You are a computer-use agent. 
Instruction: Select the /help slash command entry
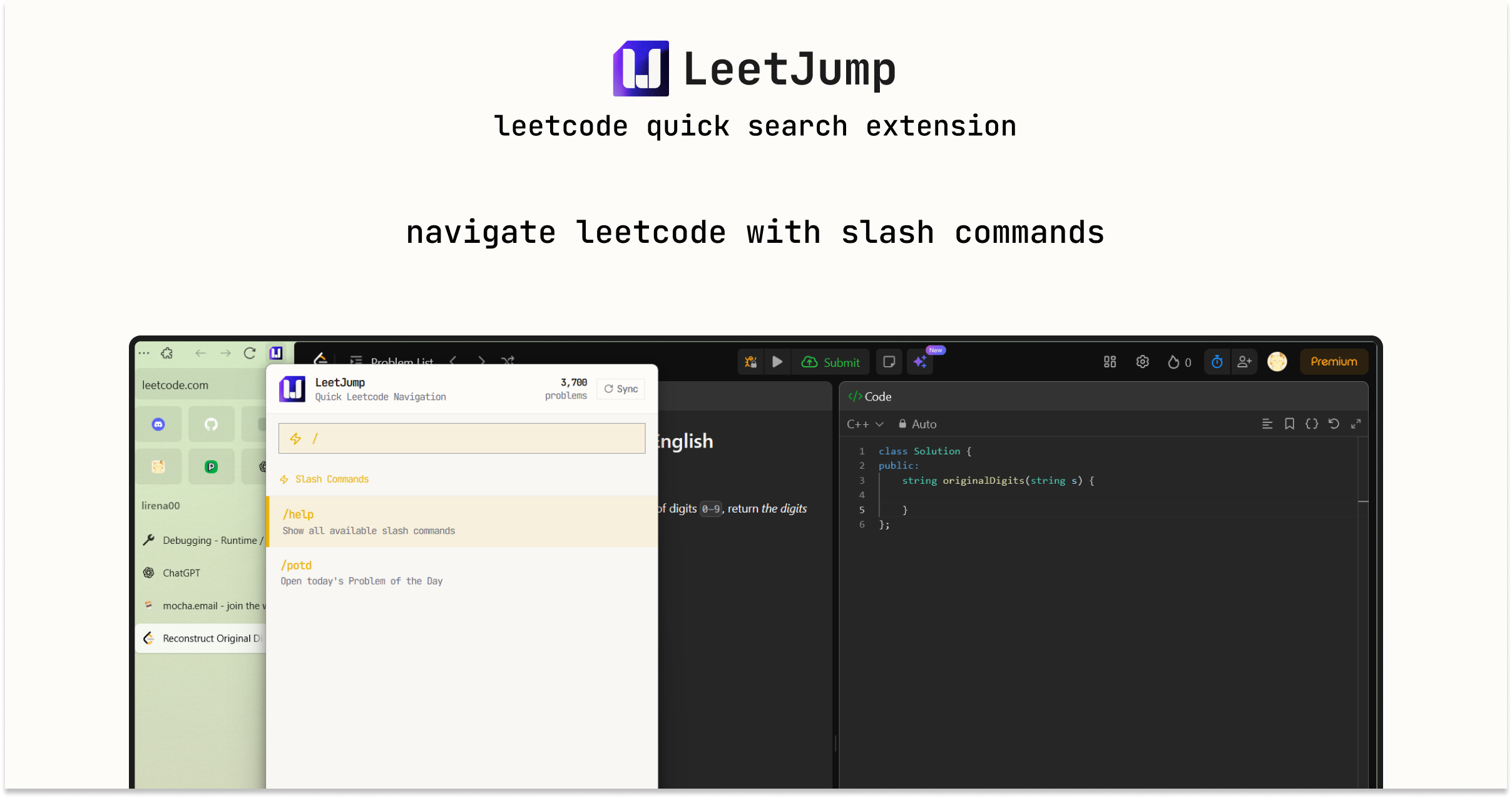click(x=461, y=521)
